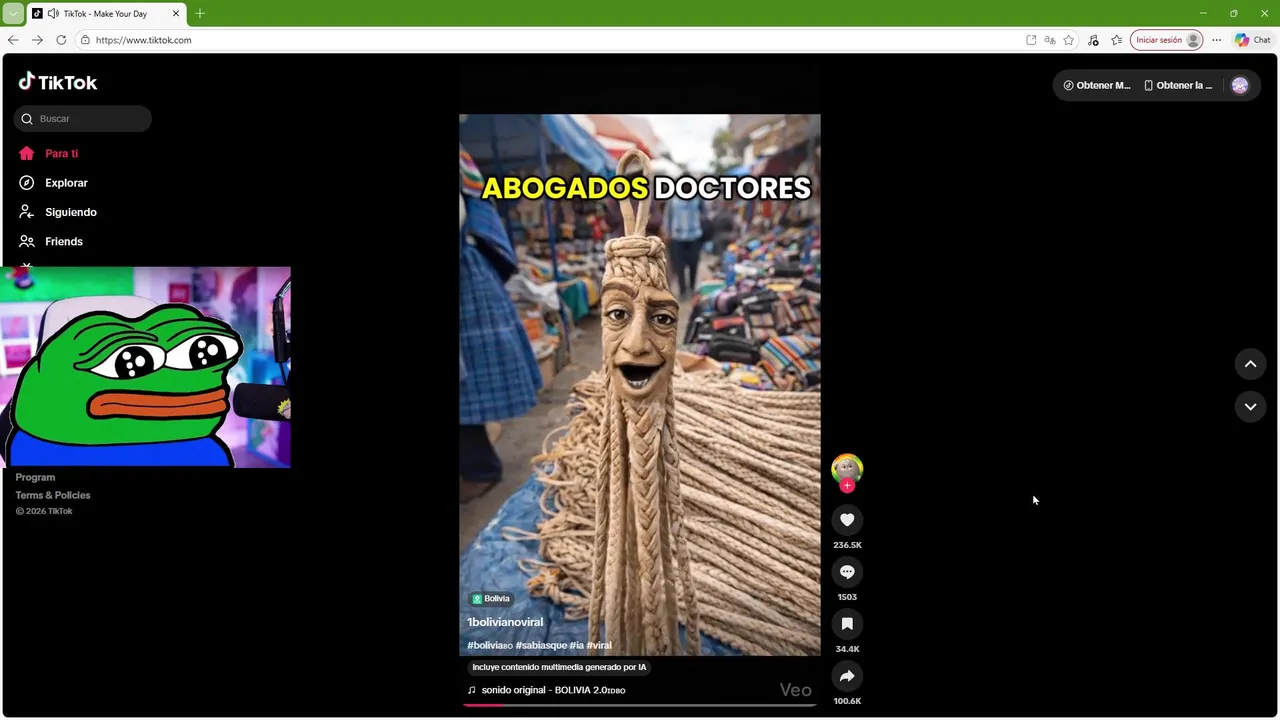Click the AI-generated content label
1280x720 pixels.
[559, 667]
